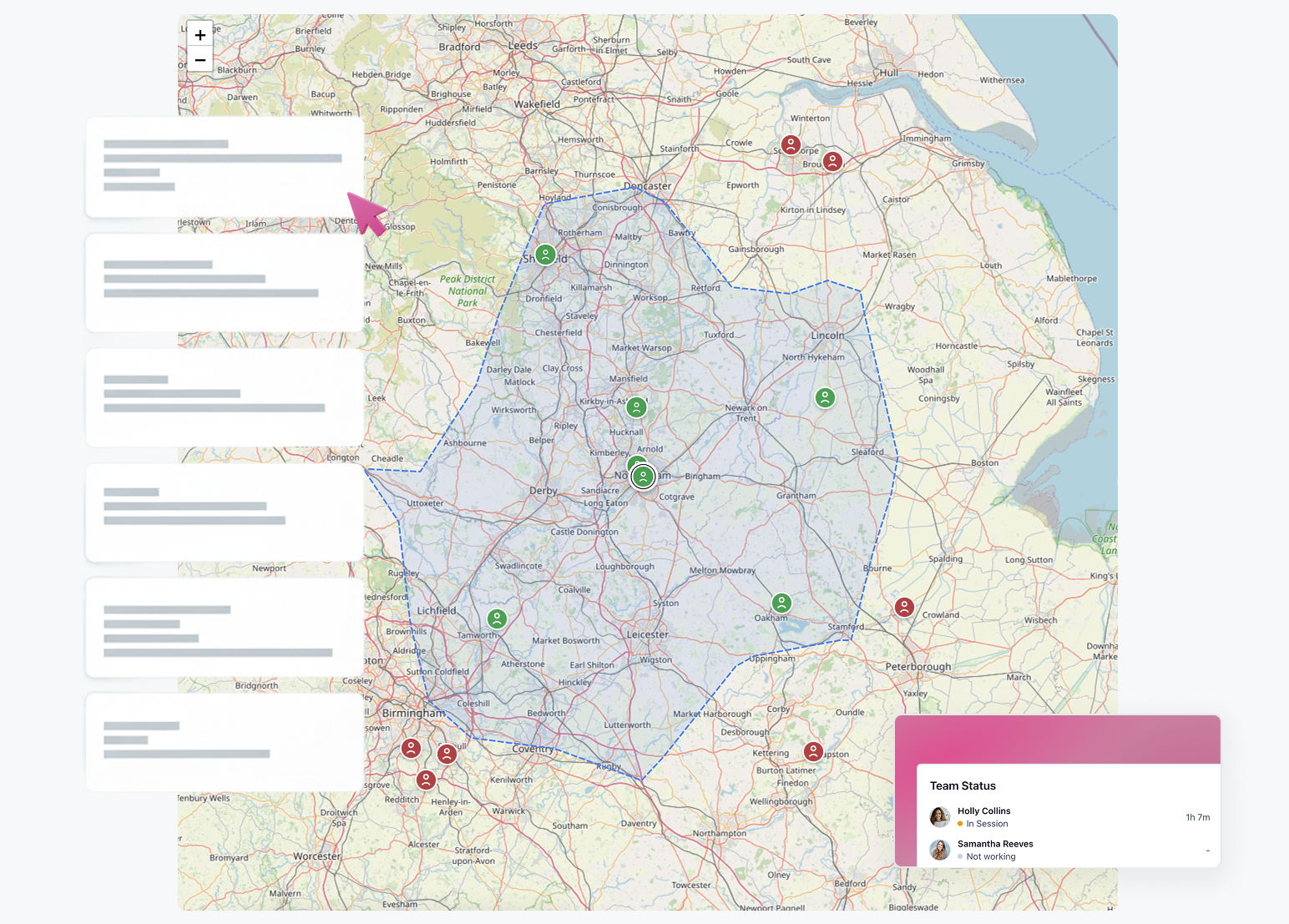Click Samantha Reeves in Team Status
The height and width of the screenshot is (924, 1289).
pos(995,844)
